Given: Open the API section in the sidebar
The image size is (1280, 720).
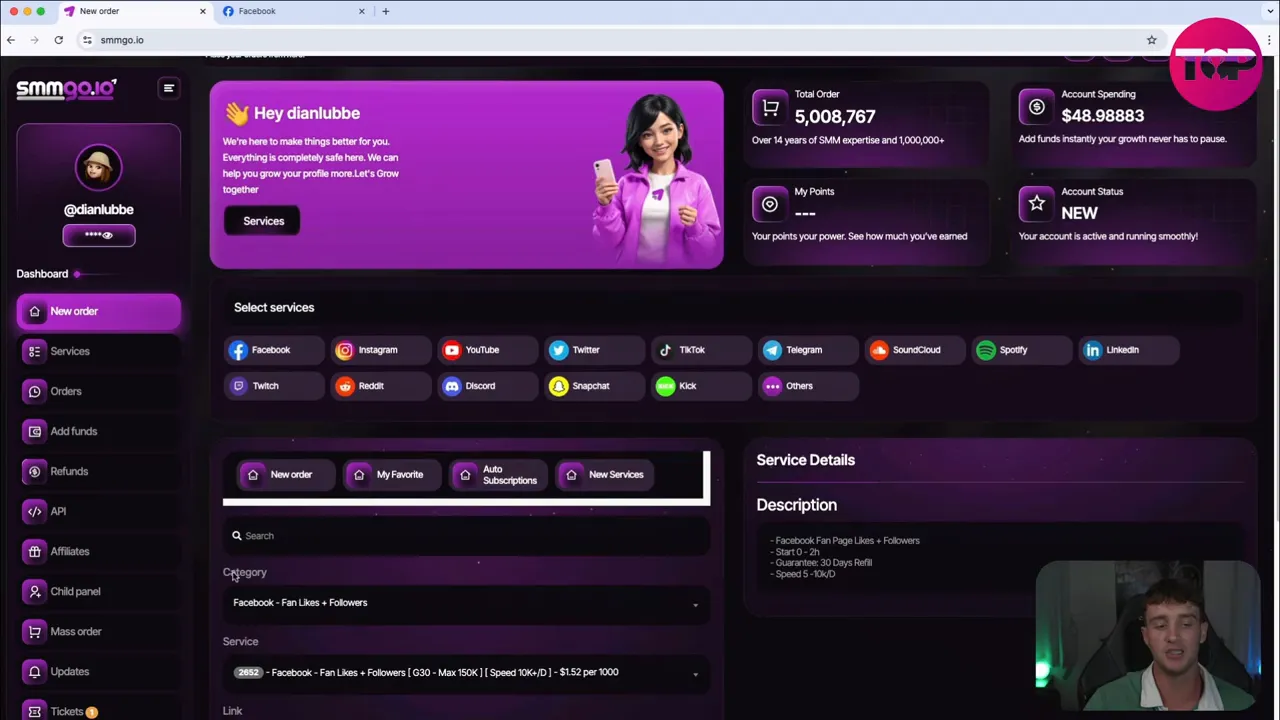Looking at the screenshot, I should [57, 511].
